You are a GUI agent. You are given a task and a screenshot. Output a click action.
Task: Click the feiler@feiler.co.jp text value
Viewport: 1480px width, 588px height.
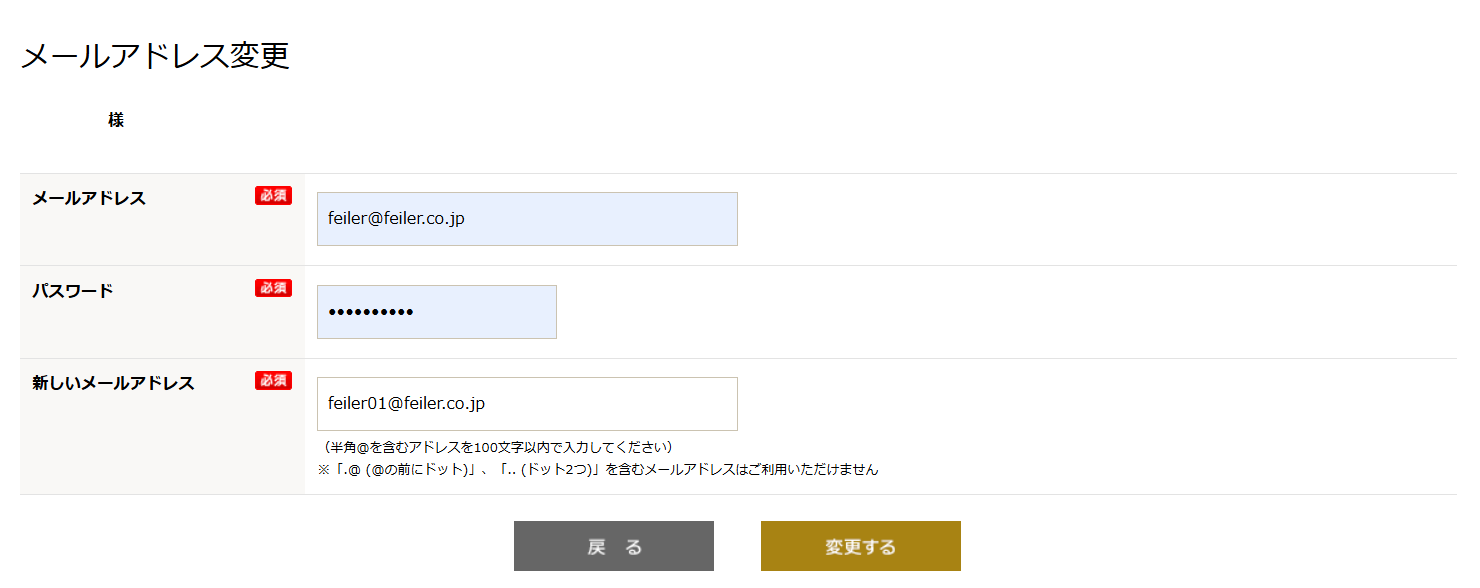tap(396, 219)
